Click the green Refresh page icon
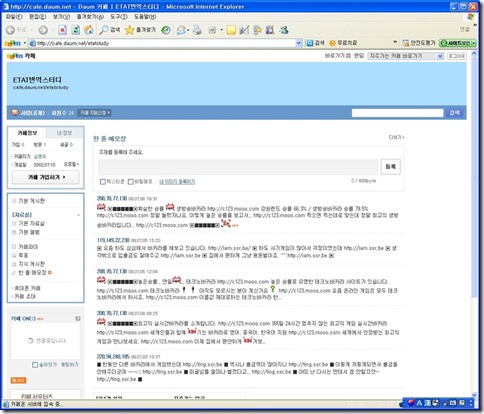Viewport: 484px width, 414px height. (x=76, y=30)
